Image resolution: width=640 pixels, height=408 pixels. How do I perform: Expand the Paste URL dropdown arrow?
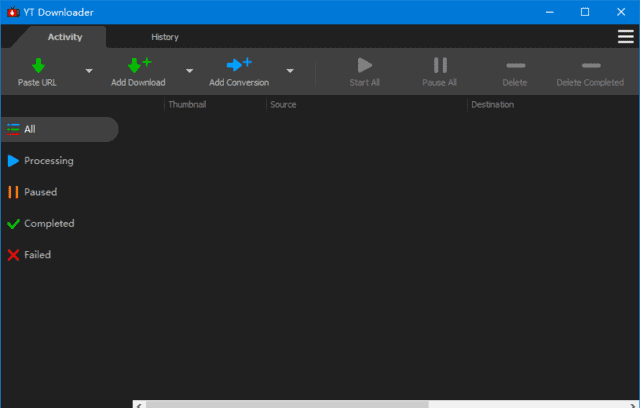coord(89,71)
